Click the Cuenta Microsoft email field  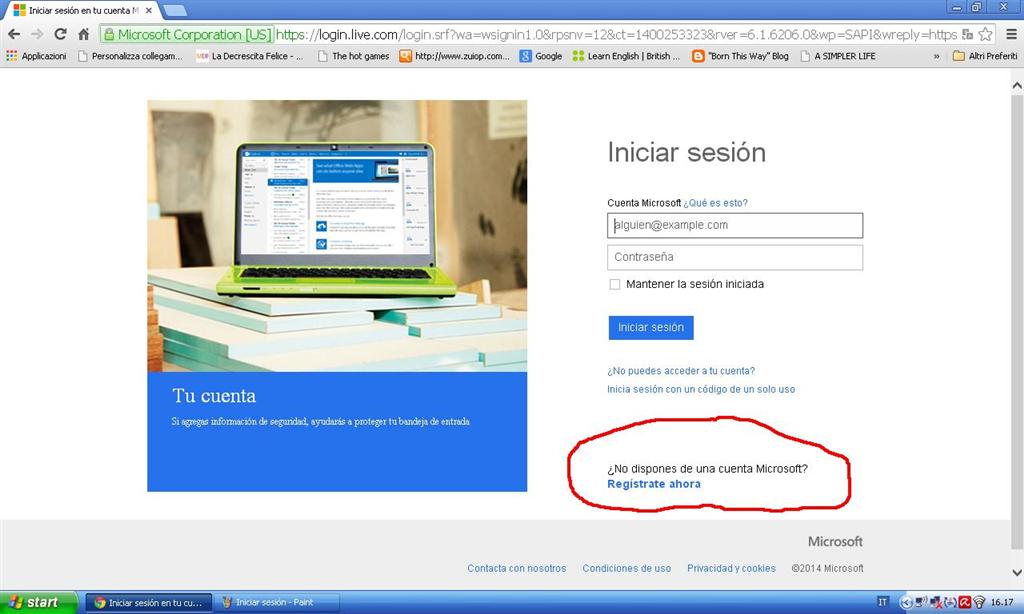735,225
